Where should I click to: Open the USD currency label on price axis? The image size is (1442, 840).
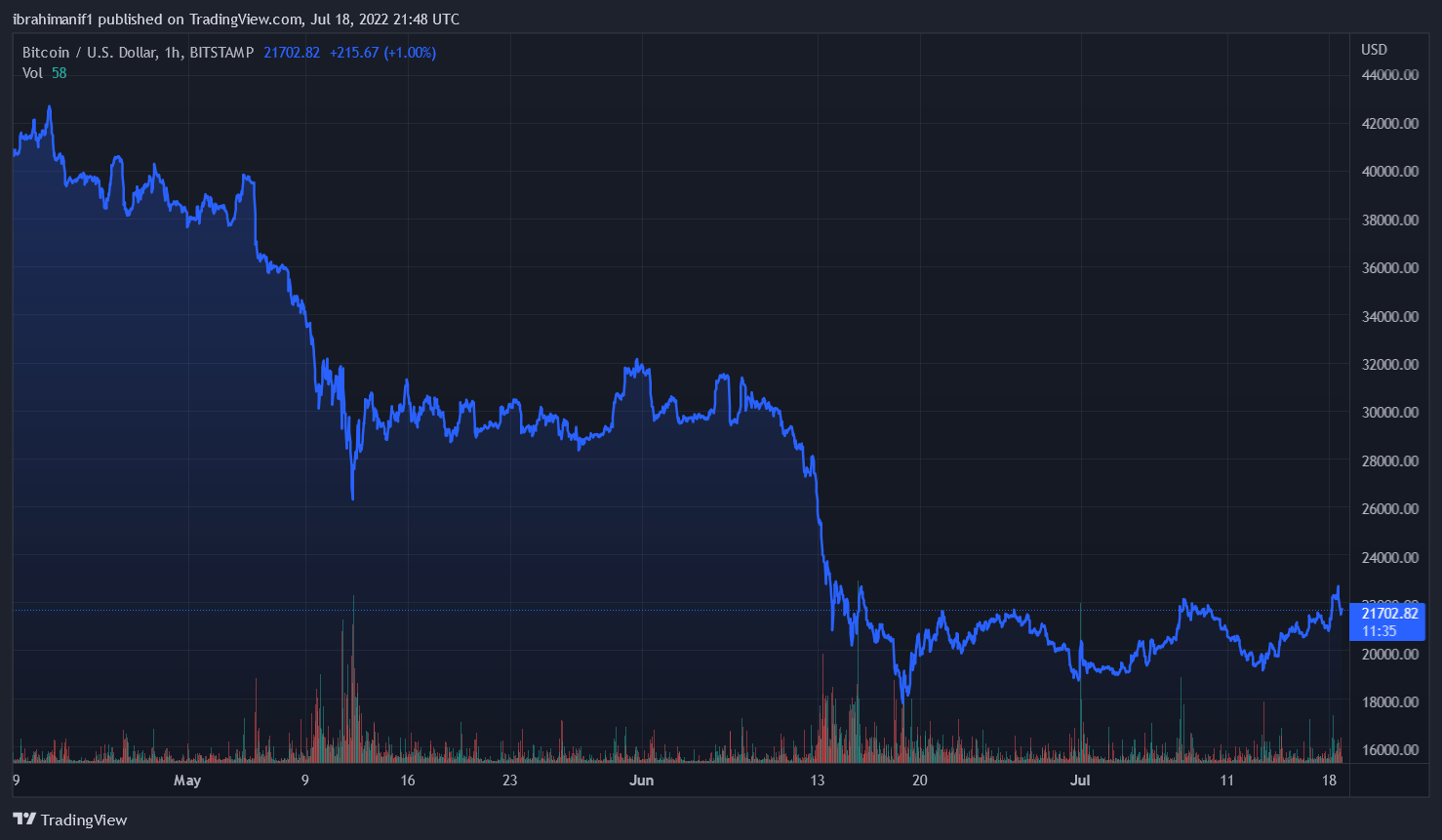[x=1374, y=50]
